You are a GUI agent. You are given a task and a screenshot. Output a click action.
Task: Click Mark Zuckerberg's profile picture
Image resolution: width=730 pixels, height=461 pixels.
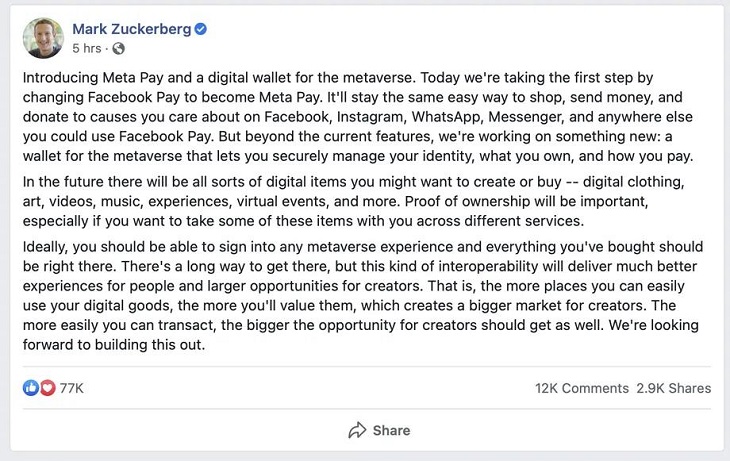[42, 38]
